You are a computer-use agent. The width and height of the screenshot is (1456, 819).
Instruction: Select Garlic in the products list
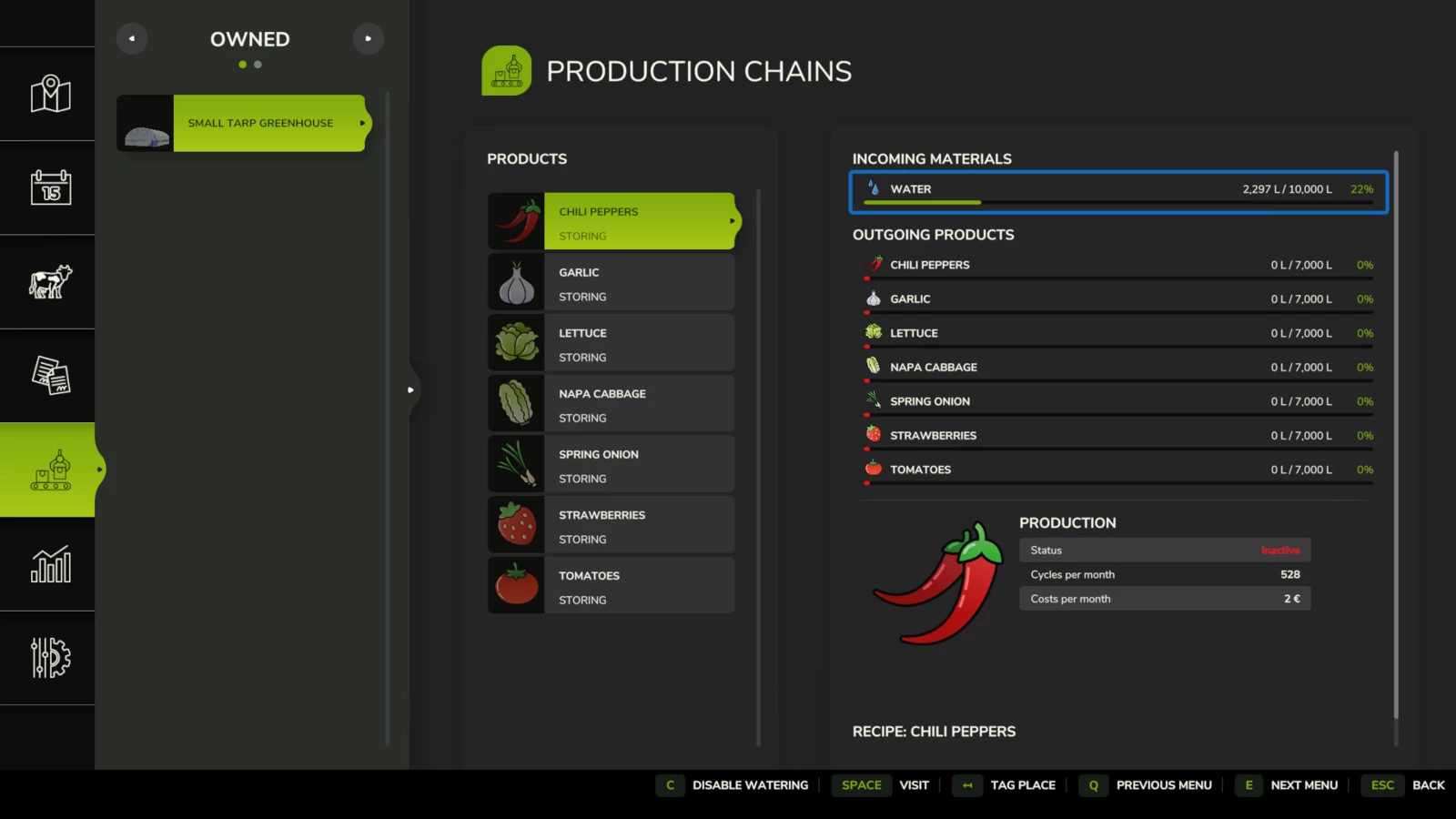pyautogui.click(x=638, y=283)
